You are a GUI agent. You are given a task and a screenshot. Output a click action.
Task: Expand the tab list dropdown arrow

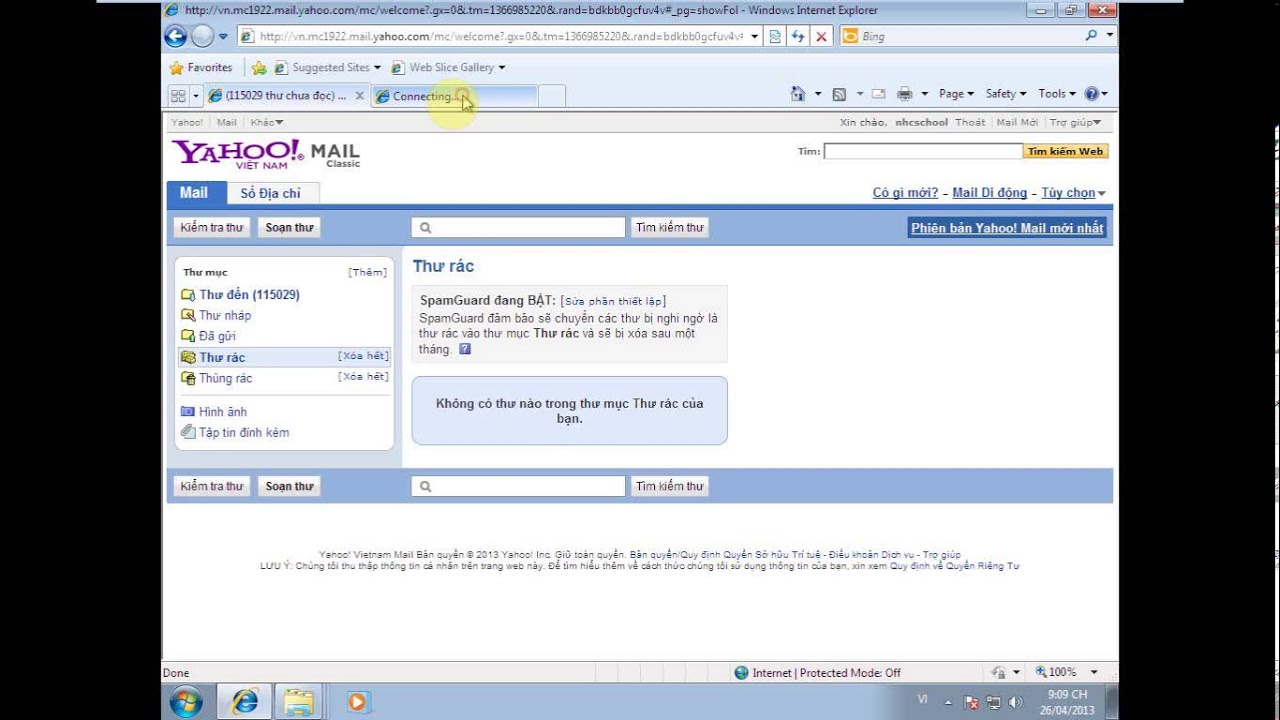(196, 96)
